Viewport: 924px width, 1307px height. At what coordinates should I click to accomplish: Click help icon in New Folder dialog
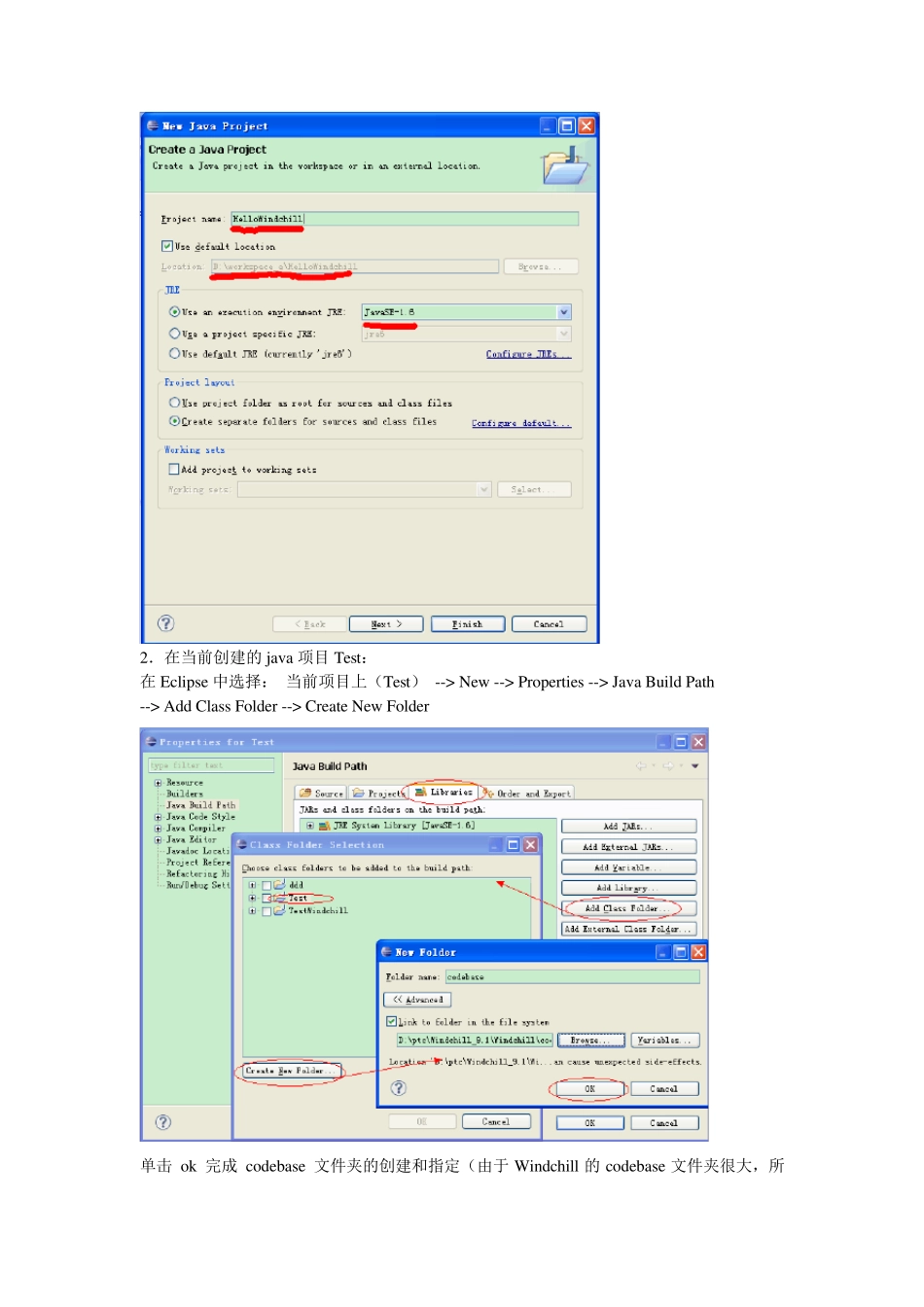click(399, 1088)
